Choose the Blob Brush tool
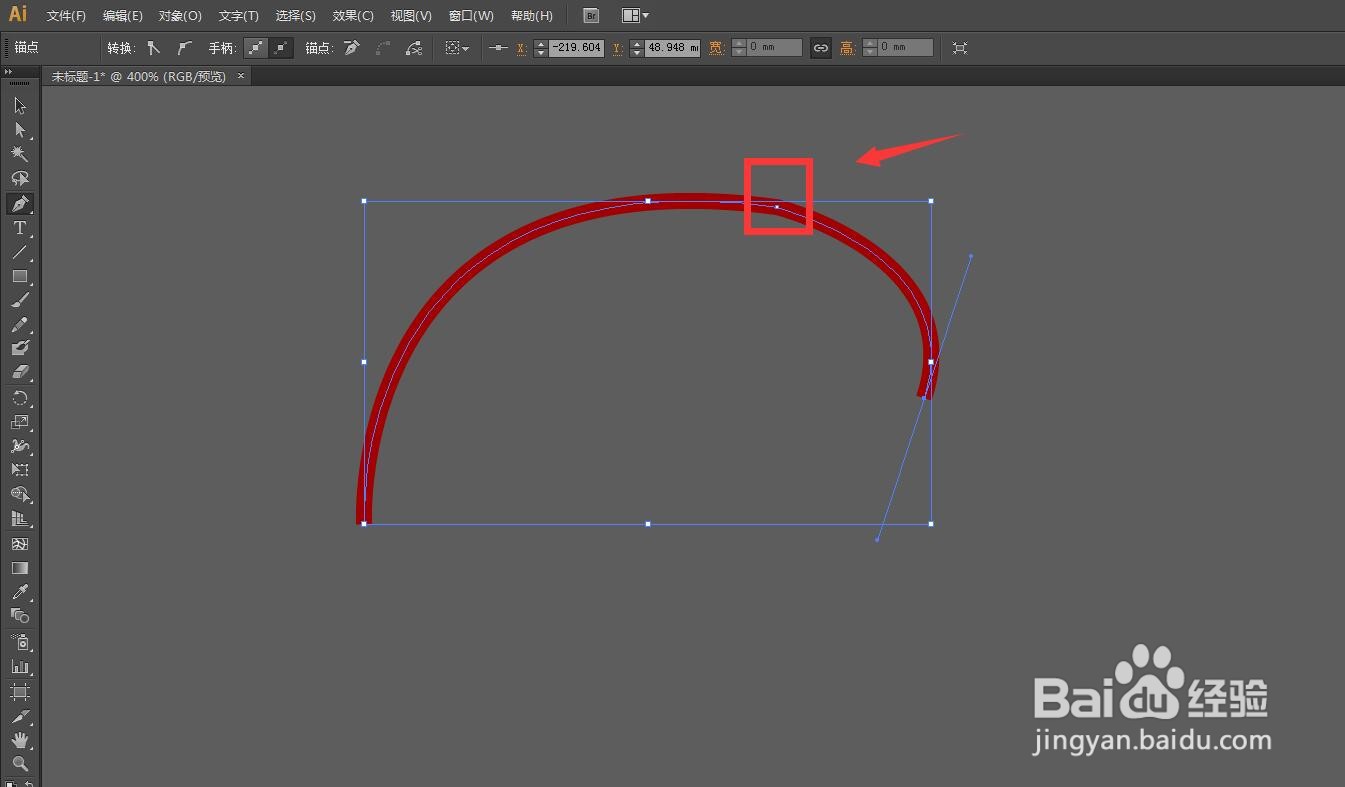This screenshot has width=1345, height=787. (20, 348)
